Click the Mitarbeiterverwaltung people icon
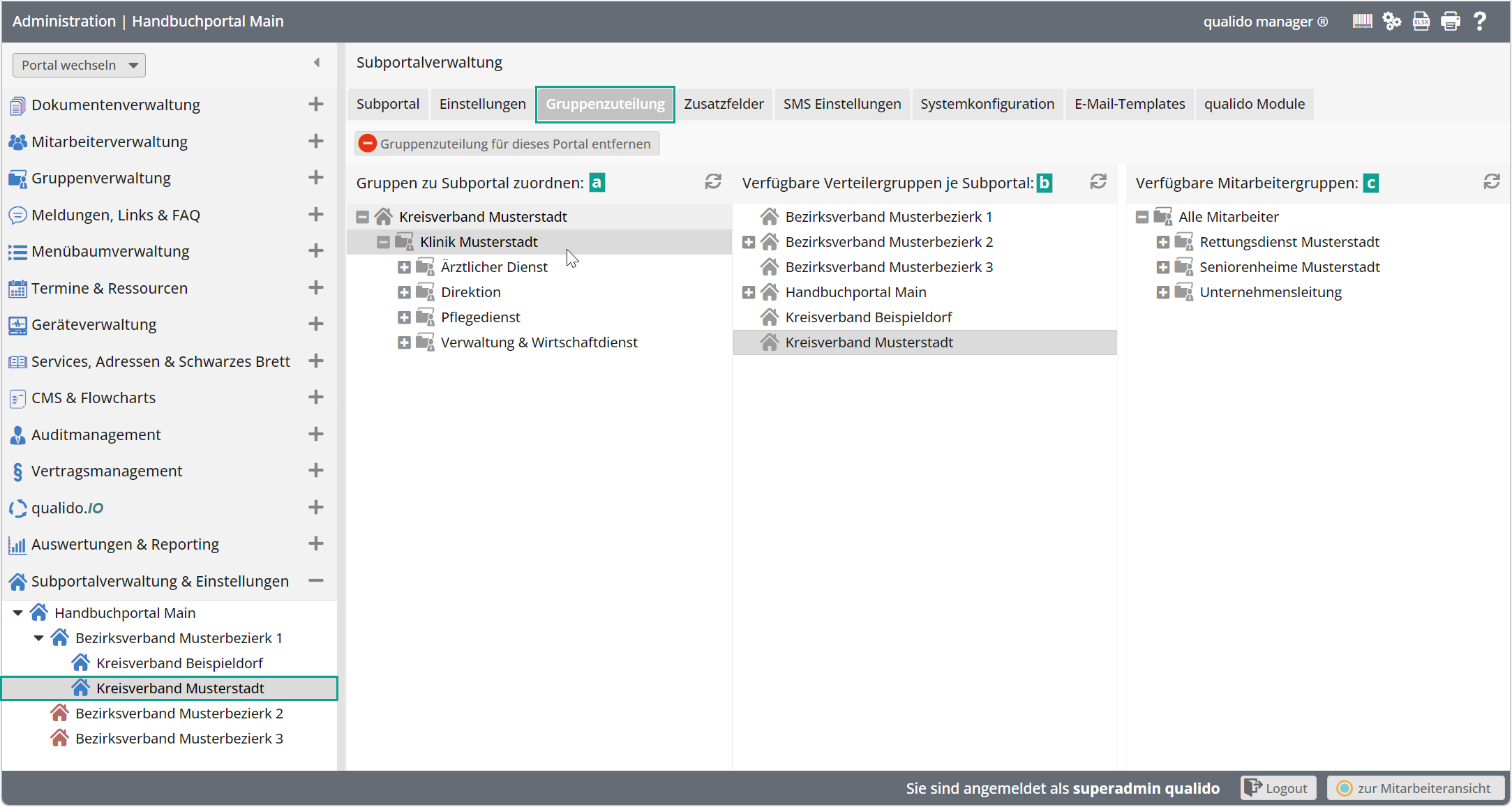 click(x=17, y=142)
